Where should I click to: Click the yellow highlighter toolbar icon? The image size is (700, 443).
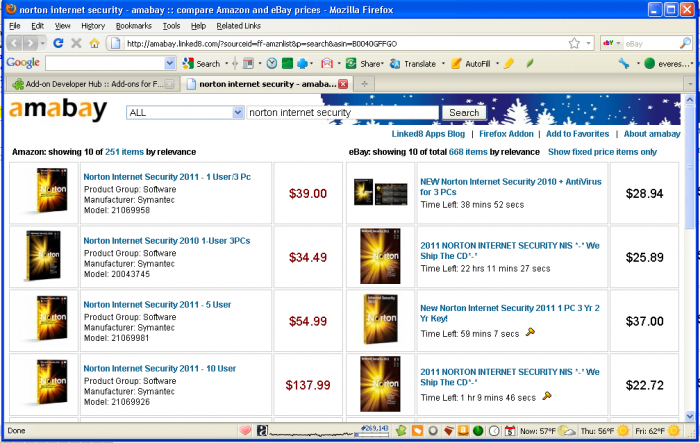click(x=508, y=64)
